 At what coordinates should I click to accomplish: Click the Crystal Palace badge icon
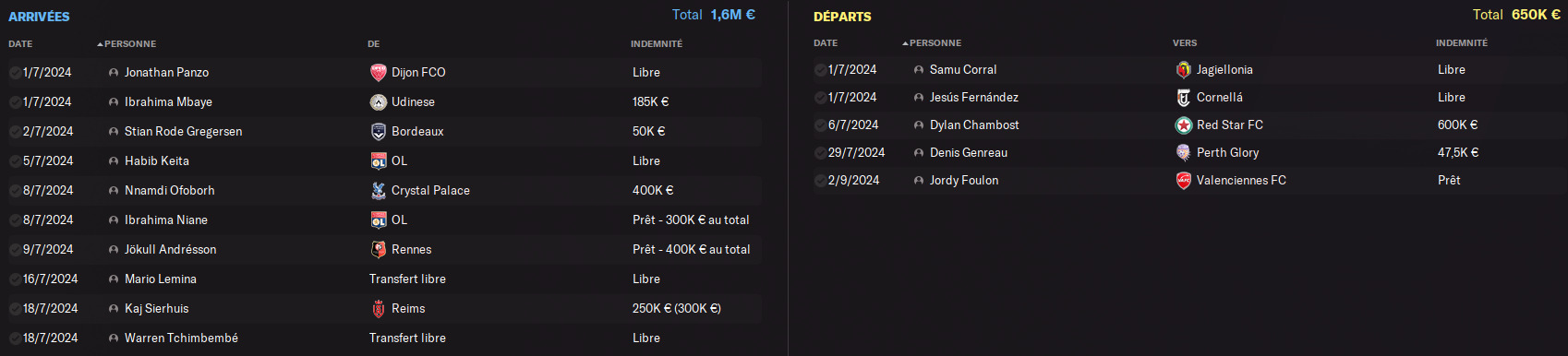click(x=378, y=190)
